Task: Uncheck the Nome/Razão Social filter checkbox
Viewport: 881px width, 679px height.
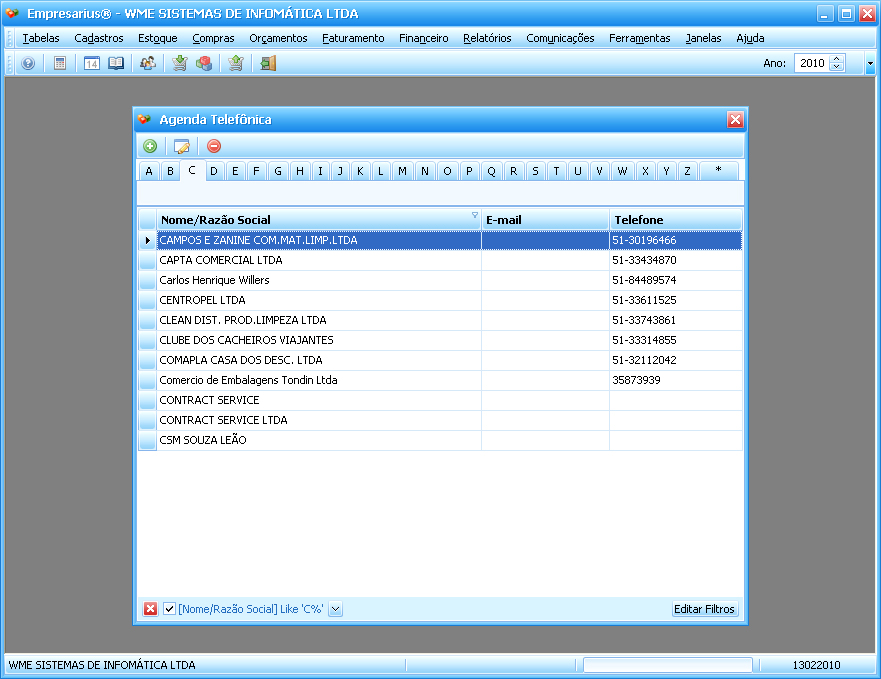Action: [x=170, y=609]
